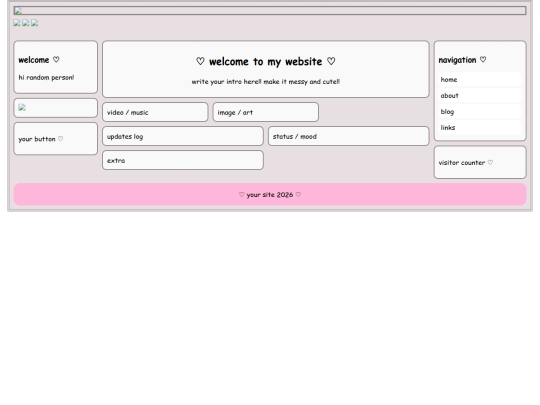This screenshot has height=405, width=540.
Task: Click the 'hi random person!' text
Action: click(46, 77)
